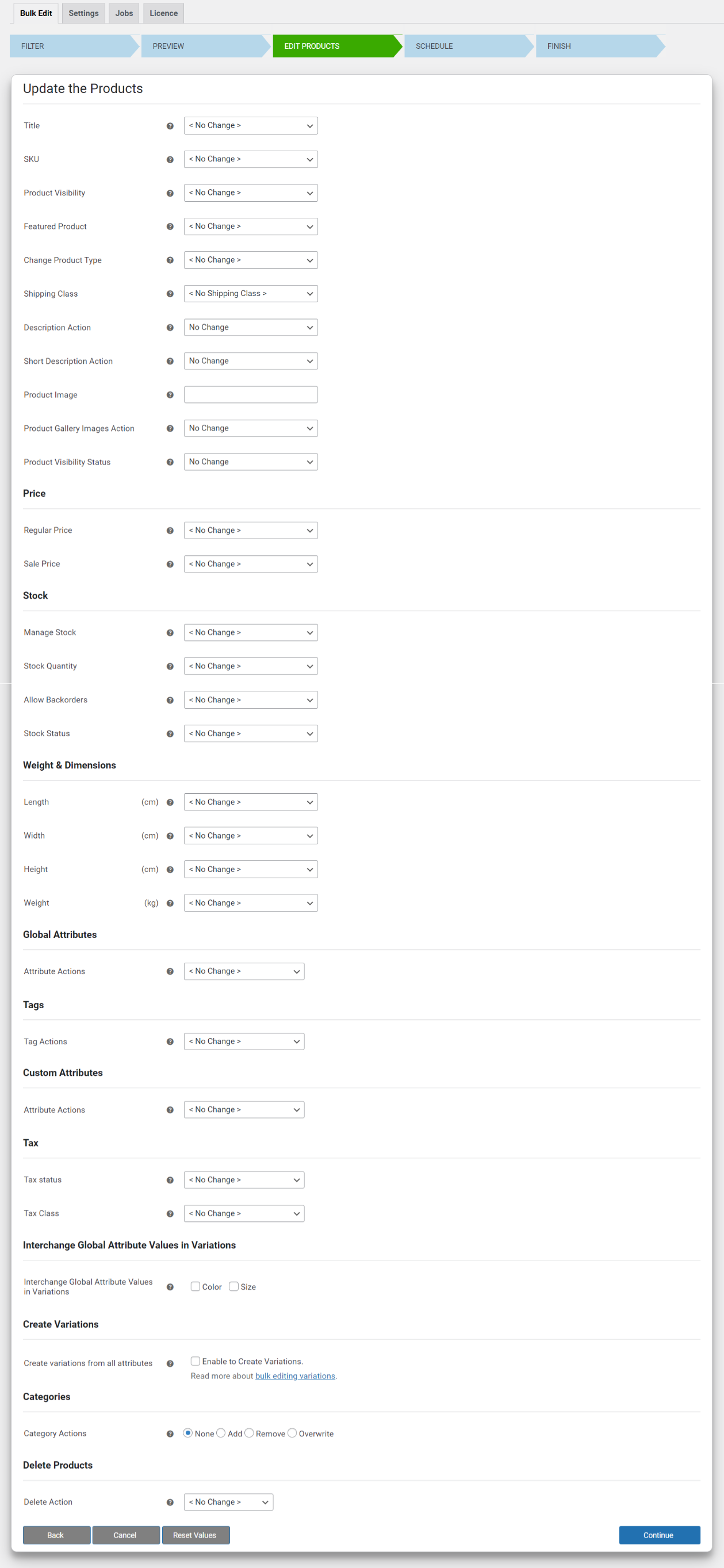The width and height of the screenshot is (724, 1568).
Task: Open the Jobs tab
Action: point(124,13)
